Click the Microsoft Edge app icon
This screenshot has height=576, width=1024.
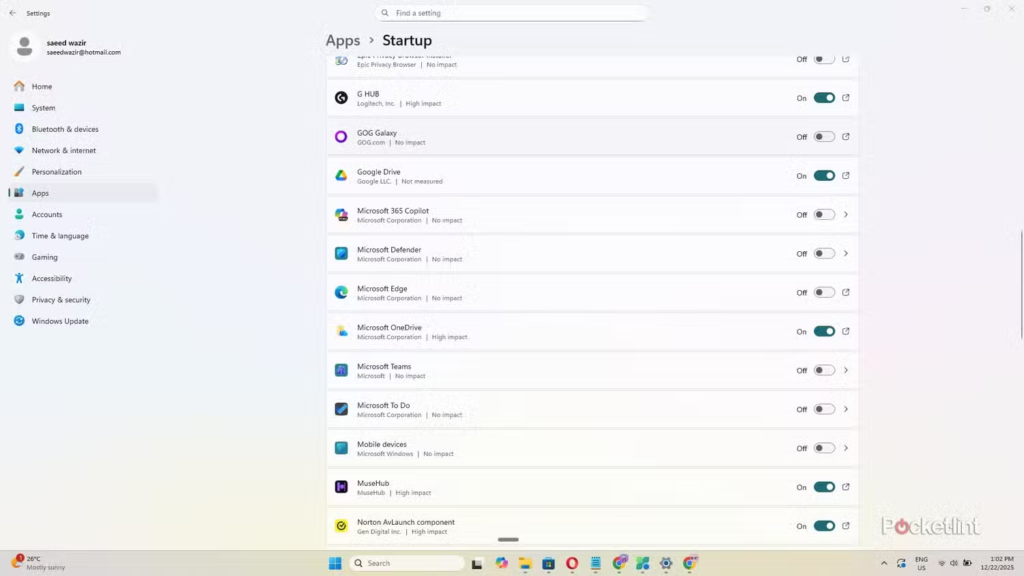click(341, 293)
